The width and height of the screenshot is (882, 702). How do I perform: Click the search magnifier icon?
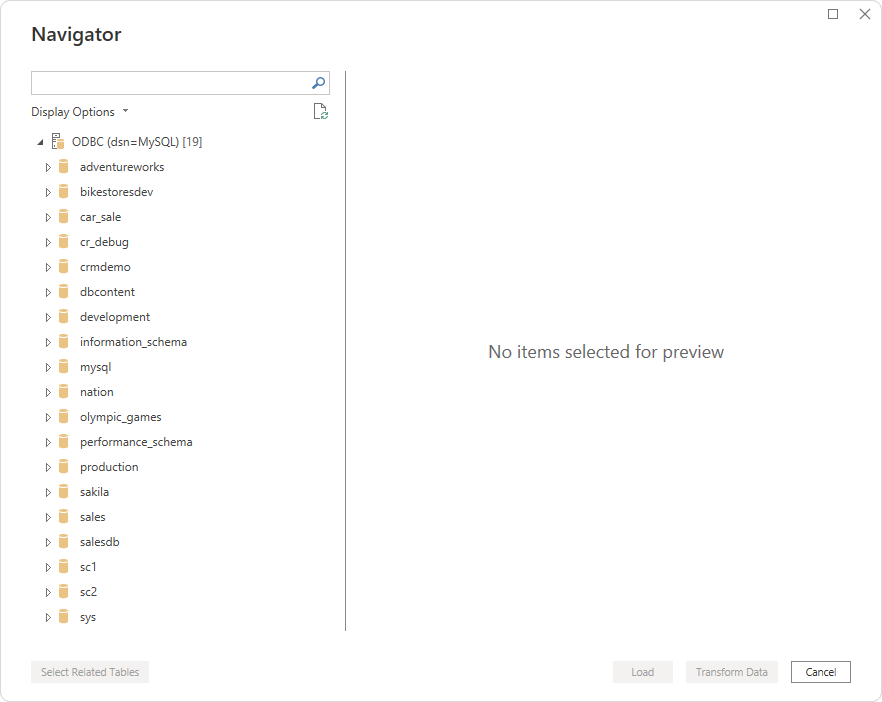[318, 83]
